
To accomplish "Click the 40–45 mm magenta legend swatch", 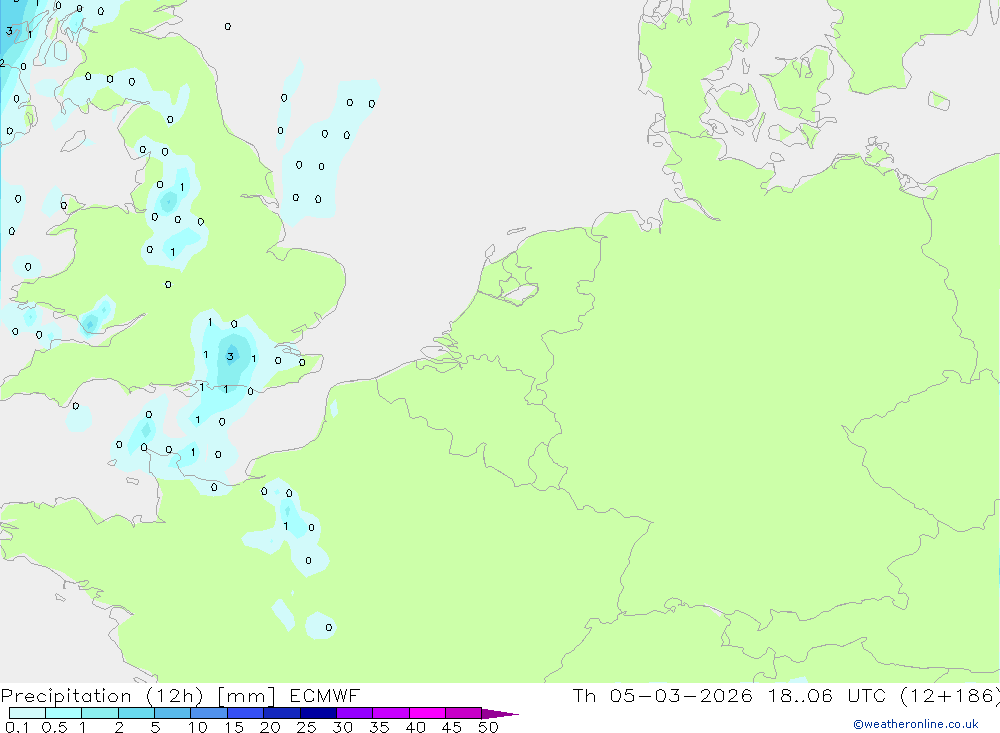I will (427, 713).
